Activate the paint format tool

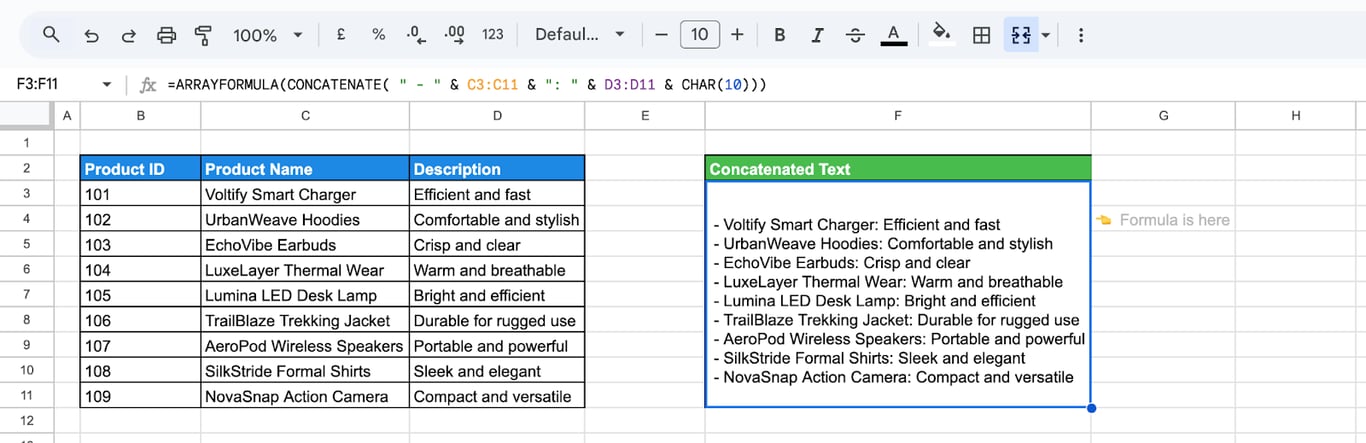pos(203,35)
